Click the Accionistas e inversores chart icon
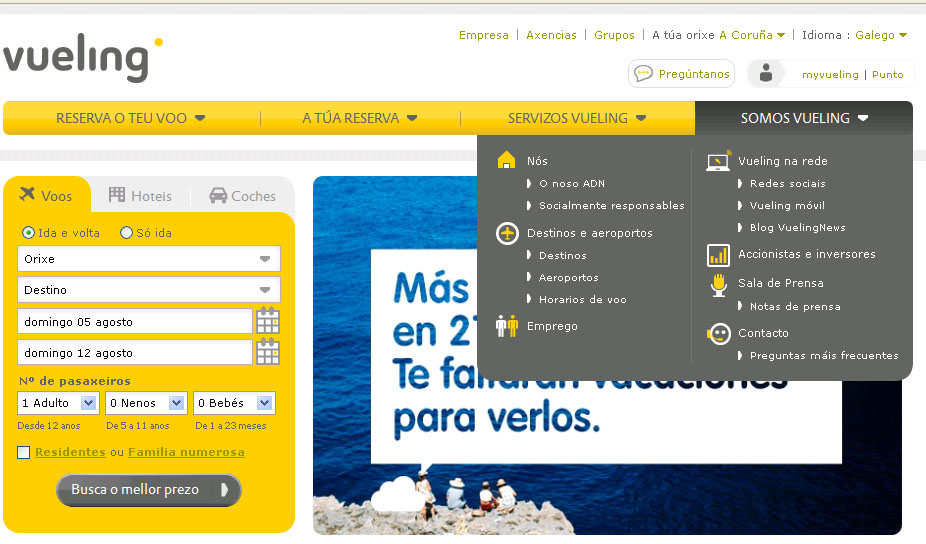 [x=718, y=255]
